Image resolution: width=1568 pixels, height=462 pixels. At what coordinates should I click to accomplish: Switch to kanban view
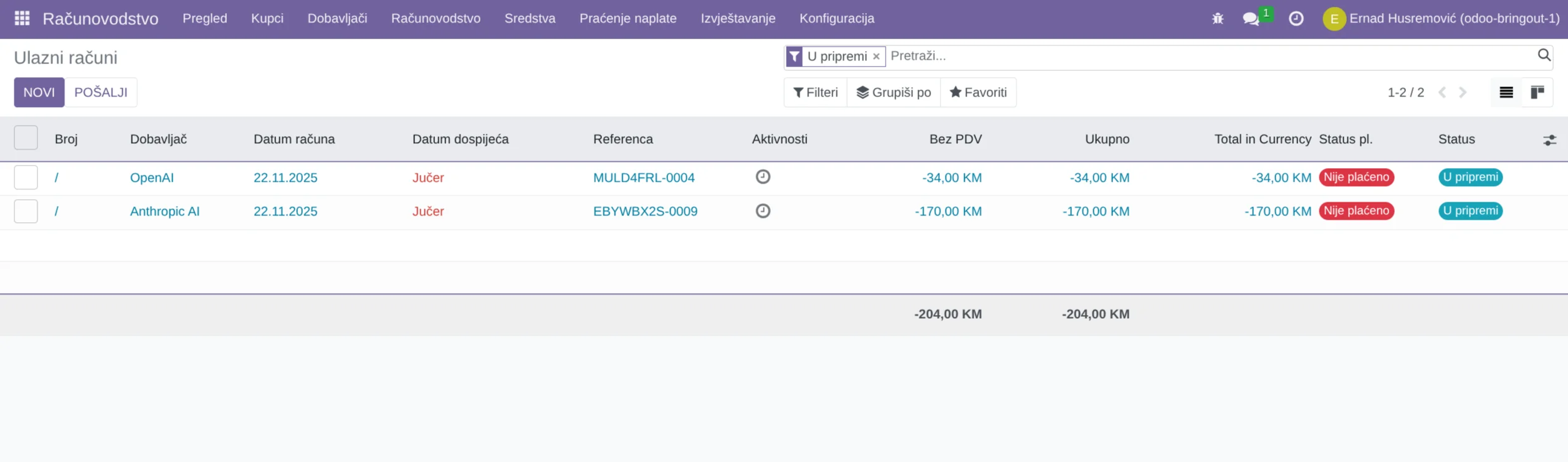coord(1537,92)
